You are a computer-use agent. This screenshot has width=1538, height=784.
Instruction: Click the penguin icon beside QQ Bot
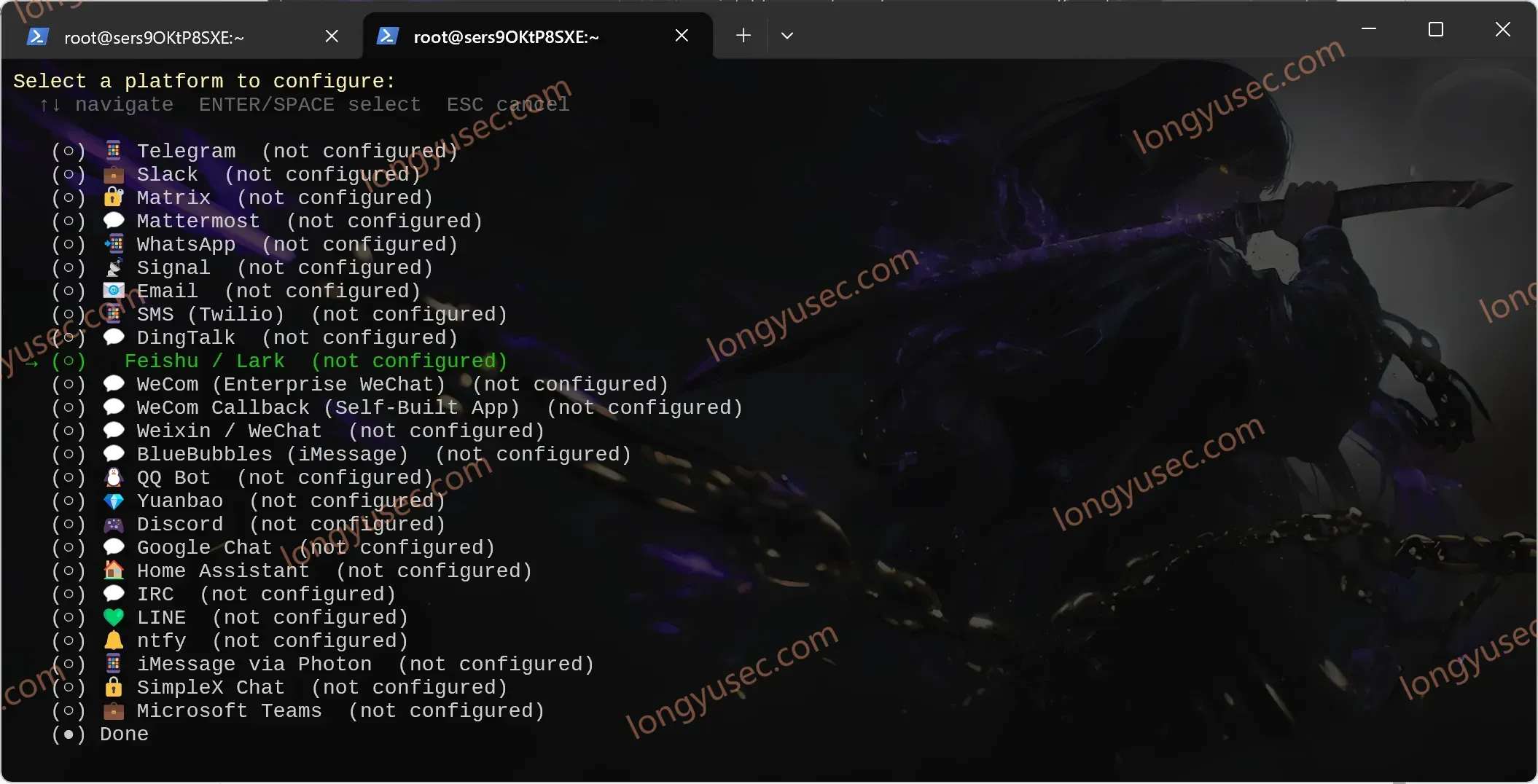[x=113, y=477]
